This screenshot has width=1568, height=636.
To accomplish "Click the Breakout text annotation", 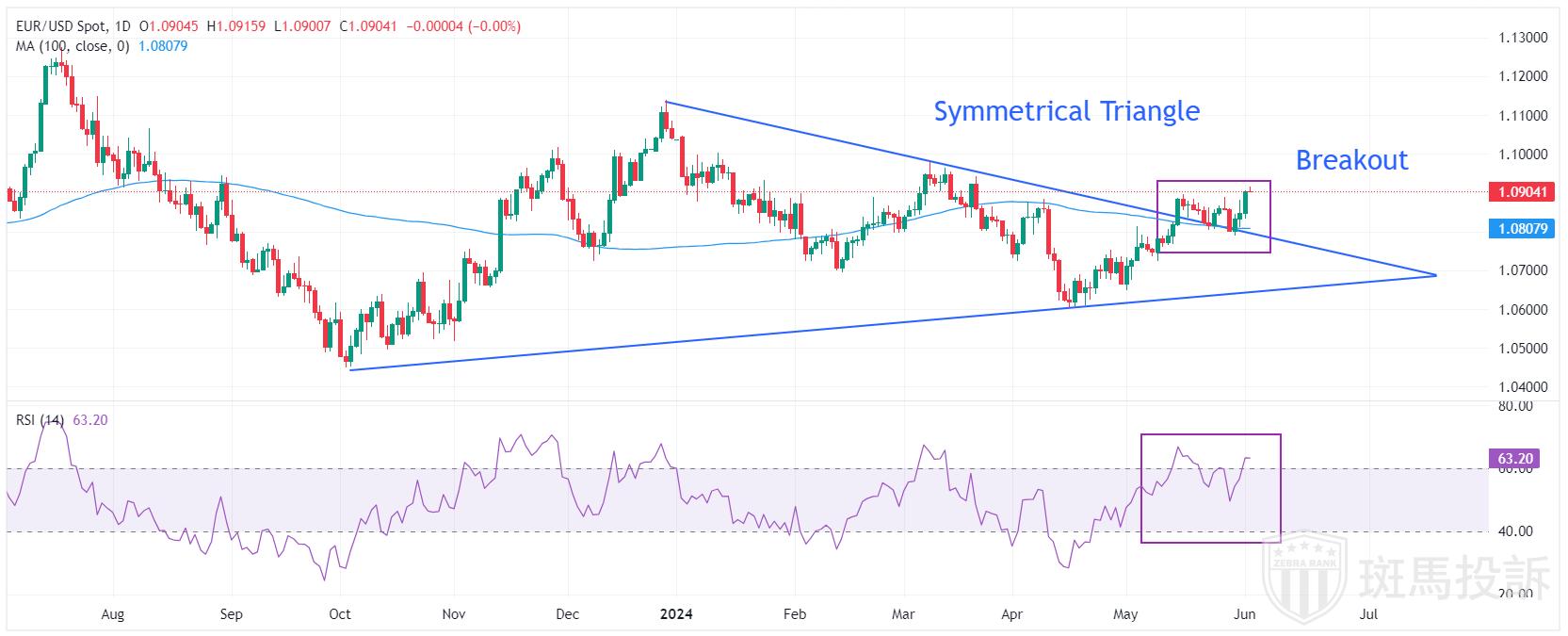I will pyautogui.click(x=1351, y=160).
